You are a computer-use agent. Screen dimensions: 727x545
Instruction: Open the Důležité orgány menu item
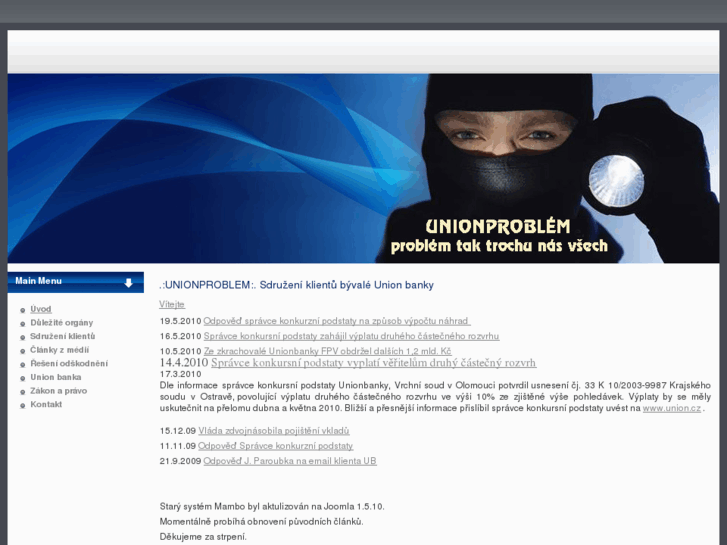(62, 322)
